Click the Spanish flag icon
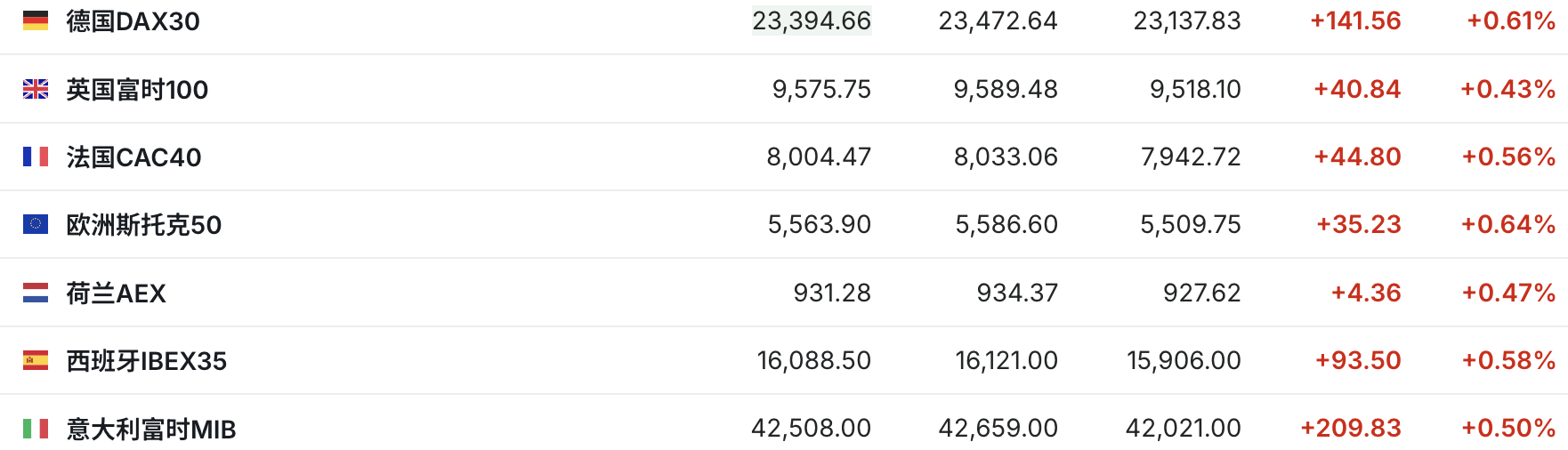 (x=36, y=360)
